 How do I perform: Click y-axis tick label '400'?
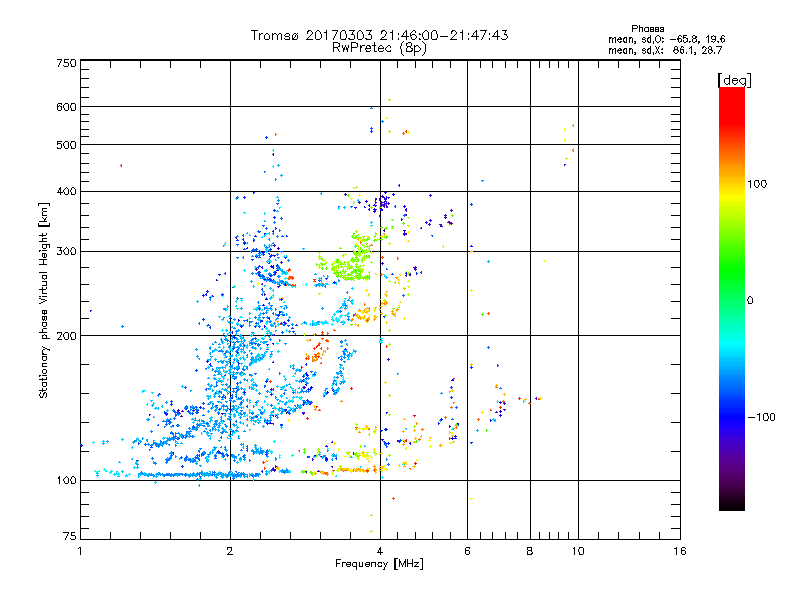pos(66,191)
